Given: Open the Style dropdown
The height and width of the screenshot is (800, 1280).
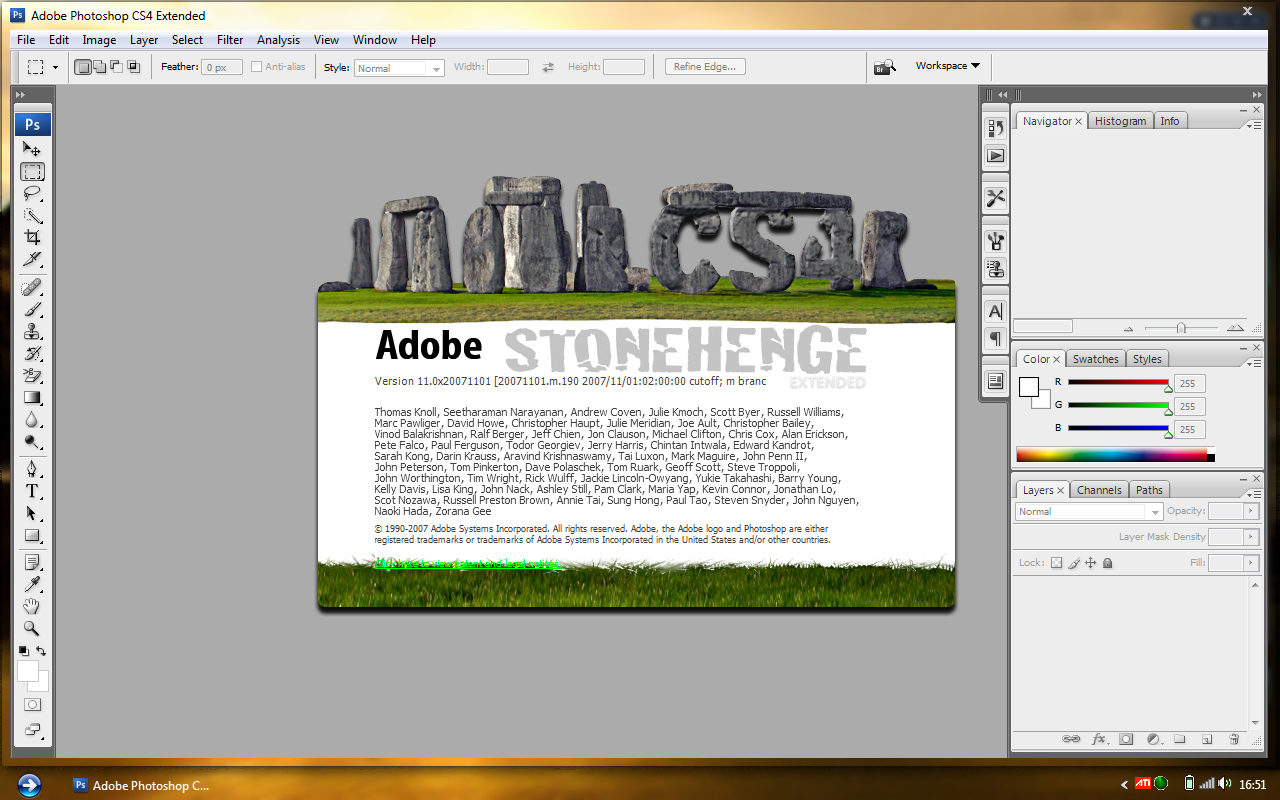Looking at the screenshot, I should [399, 68].
